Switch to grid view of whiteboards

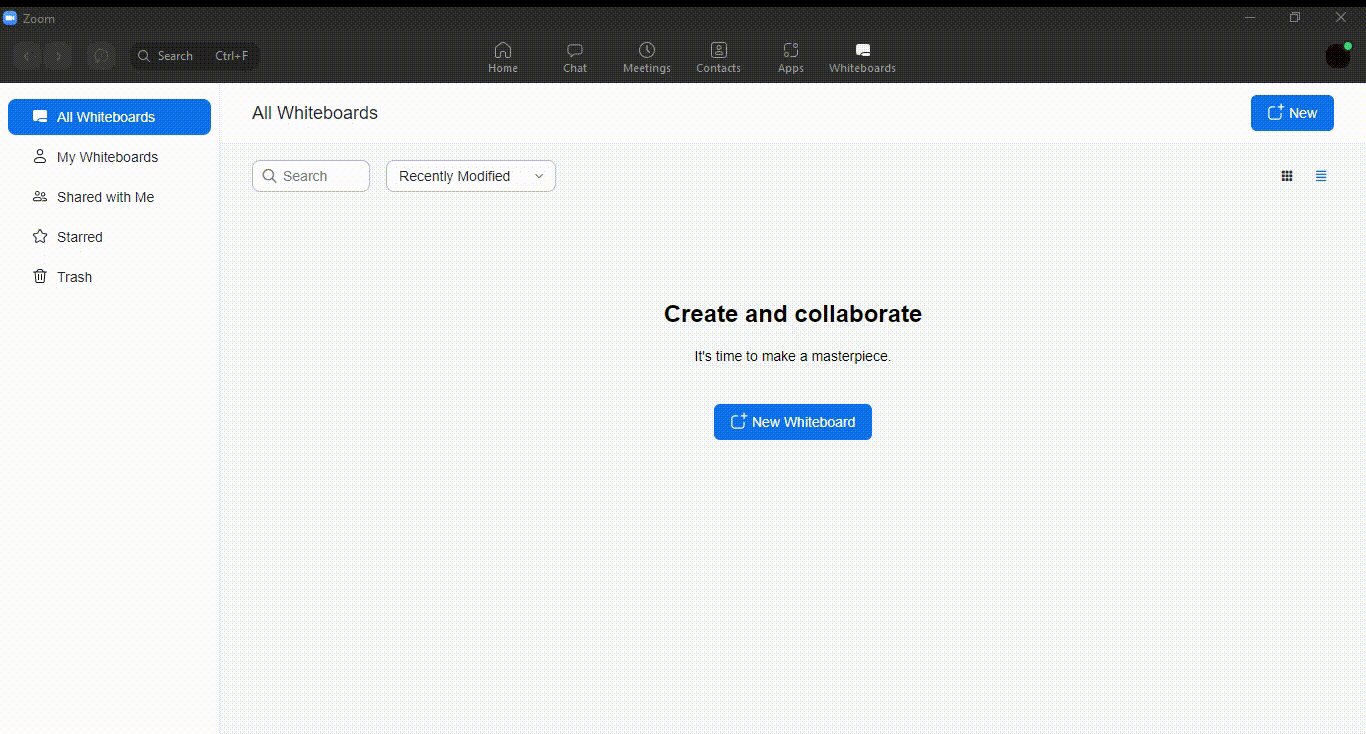click(1287, 176)
